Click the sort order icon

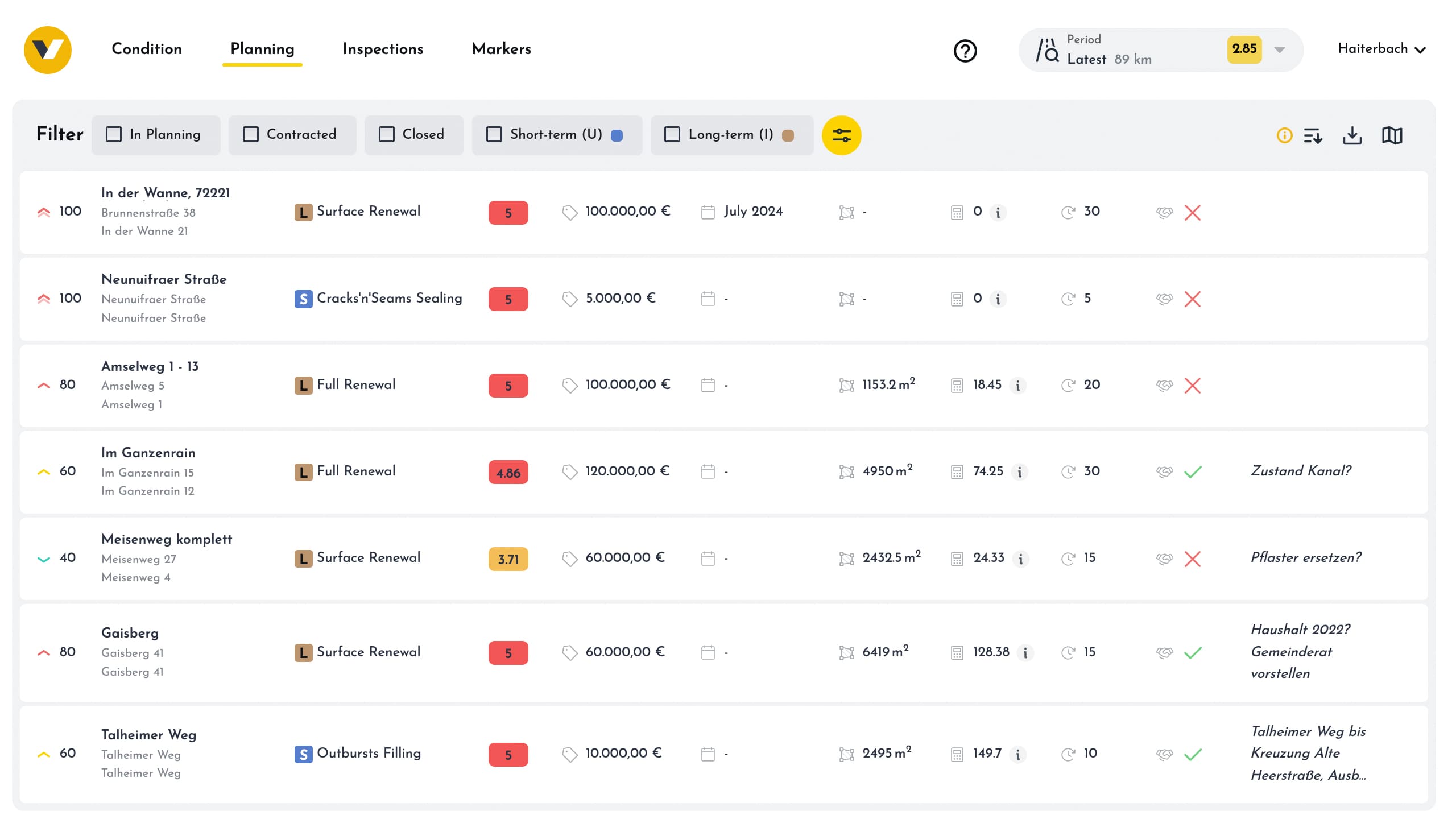1313,135
